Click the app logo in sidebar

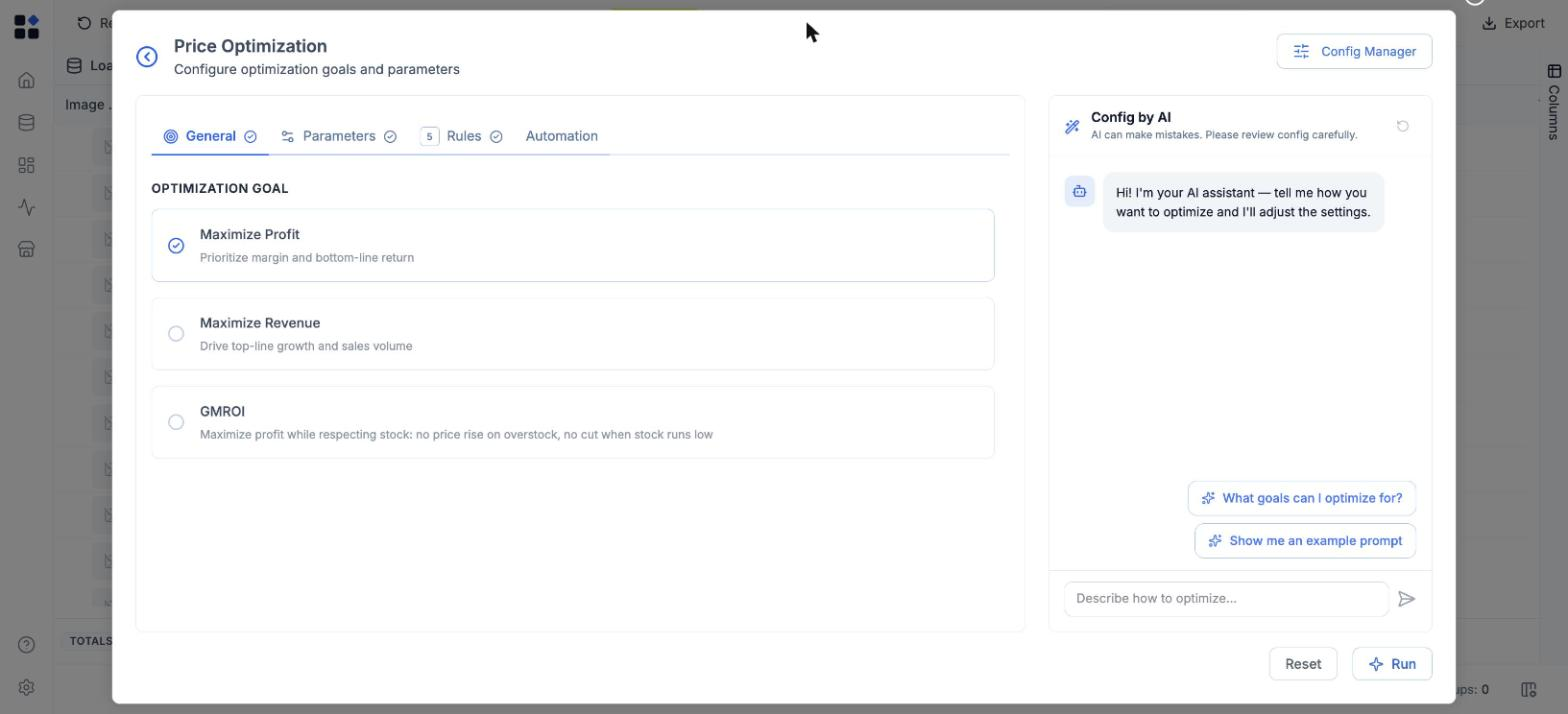click(x=27, y=27)
